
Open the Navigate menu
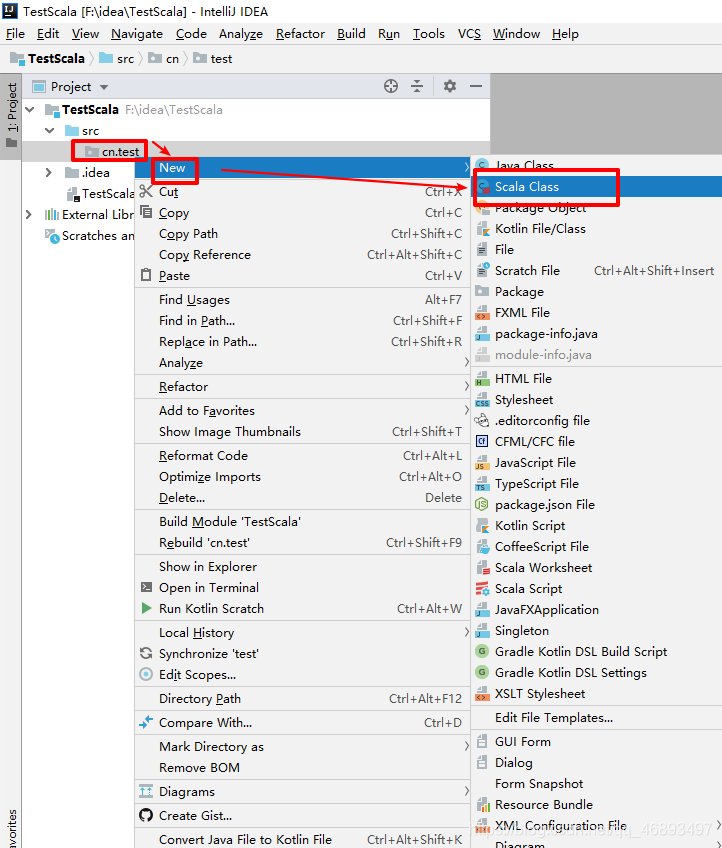(x=137, y=34)
